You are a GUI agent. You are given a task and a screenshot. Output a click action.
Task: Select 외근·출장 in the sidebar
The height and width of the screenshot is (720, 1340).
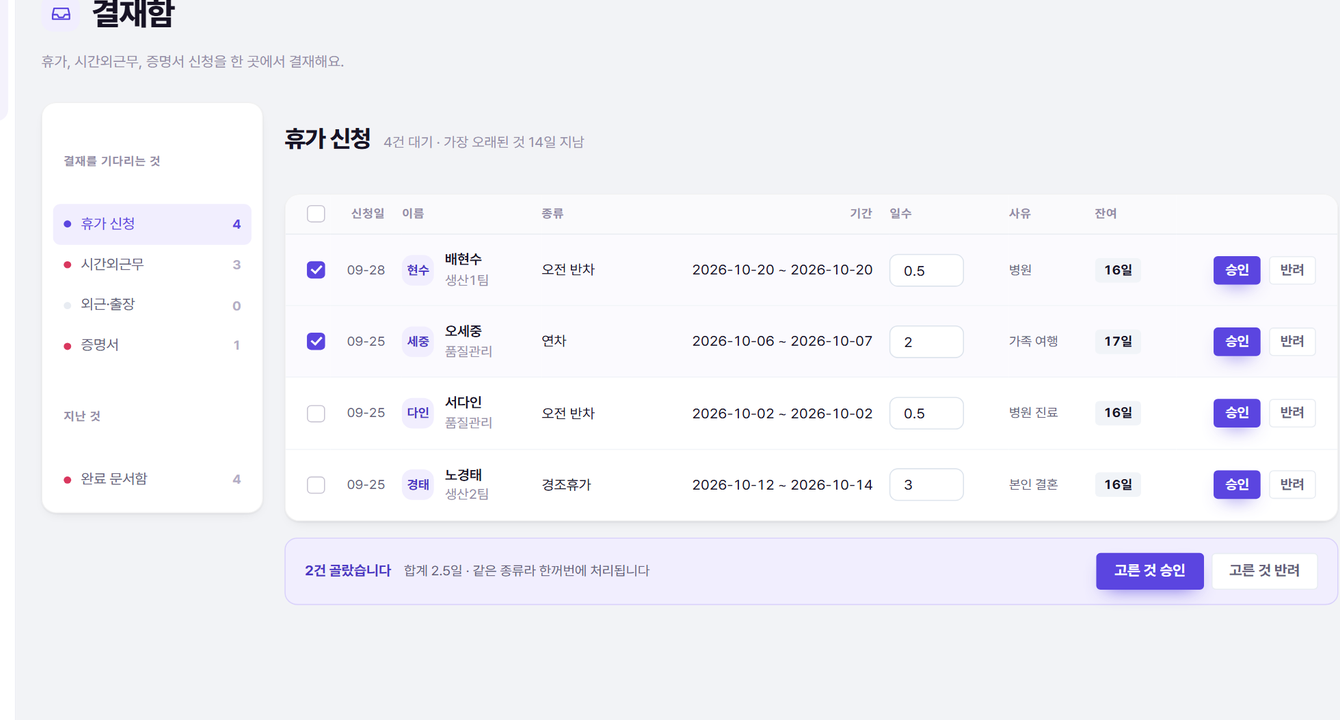[152, 305]
